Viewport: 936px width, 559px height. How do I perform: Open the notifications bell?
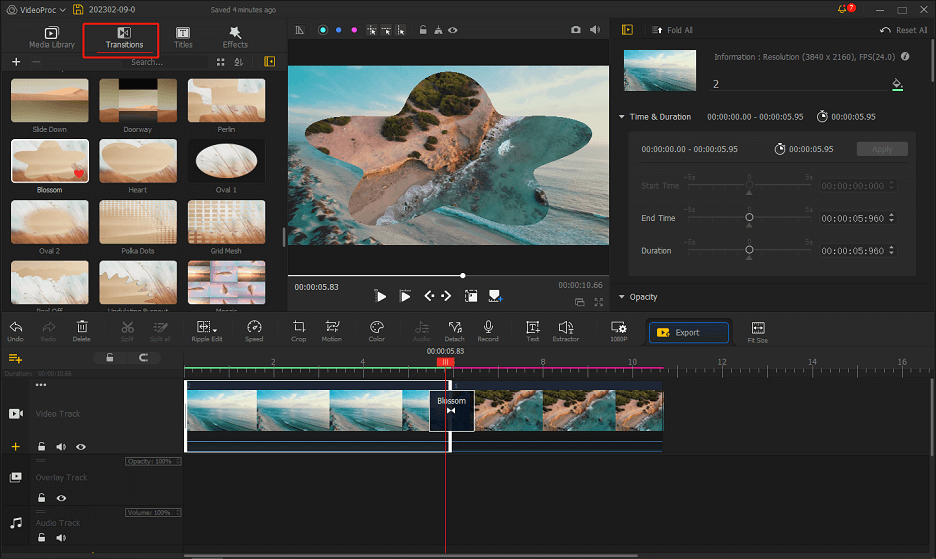coord(843,9)
